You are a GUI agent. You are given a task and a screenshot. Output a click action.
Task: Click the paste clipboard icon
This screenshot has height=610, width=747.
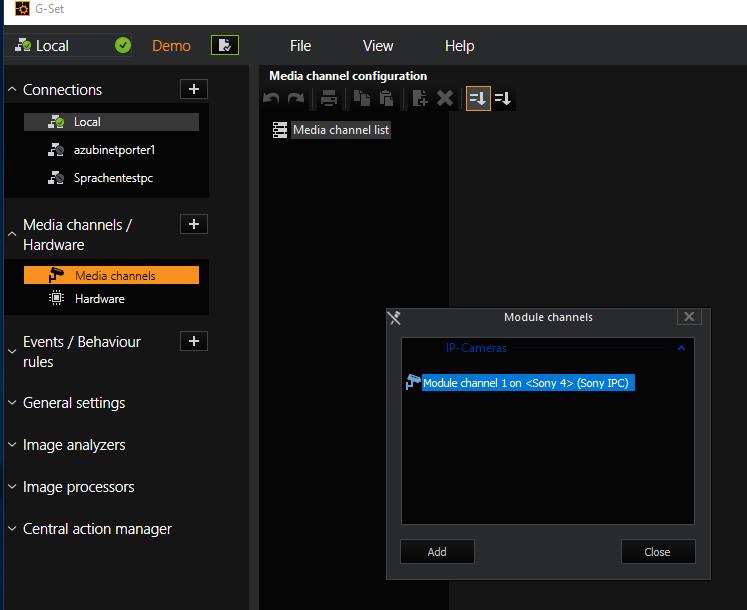pos(385,98)
